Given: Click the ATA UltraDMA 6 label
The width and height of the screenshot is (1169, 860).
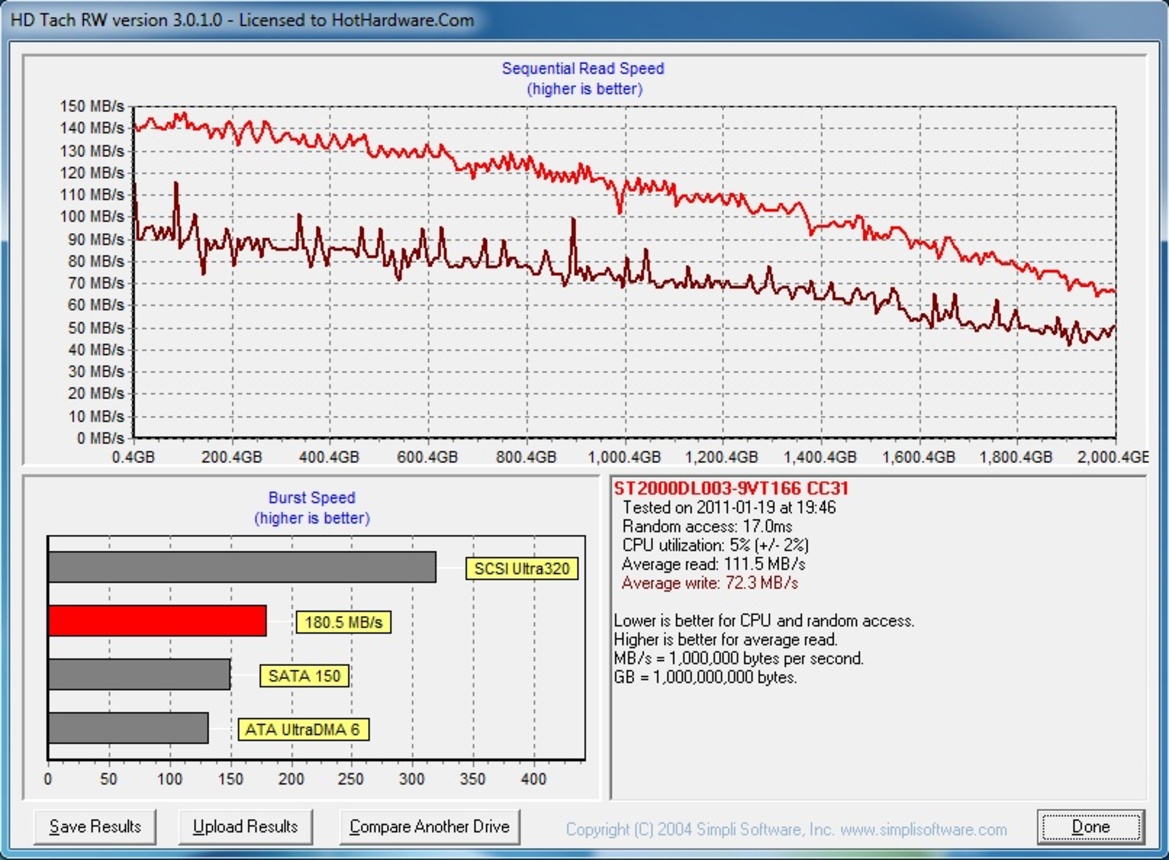Looking at the screenshot, I should click(x=303, y=730).
